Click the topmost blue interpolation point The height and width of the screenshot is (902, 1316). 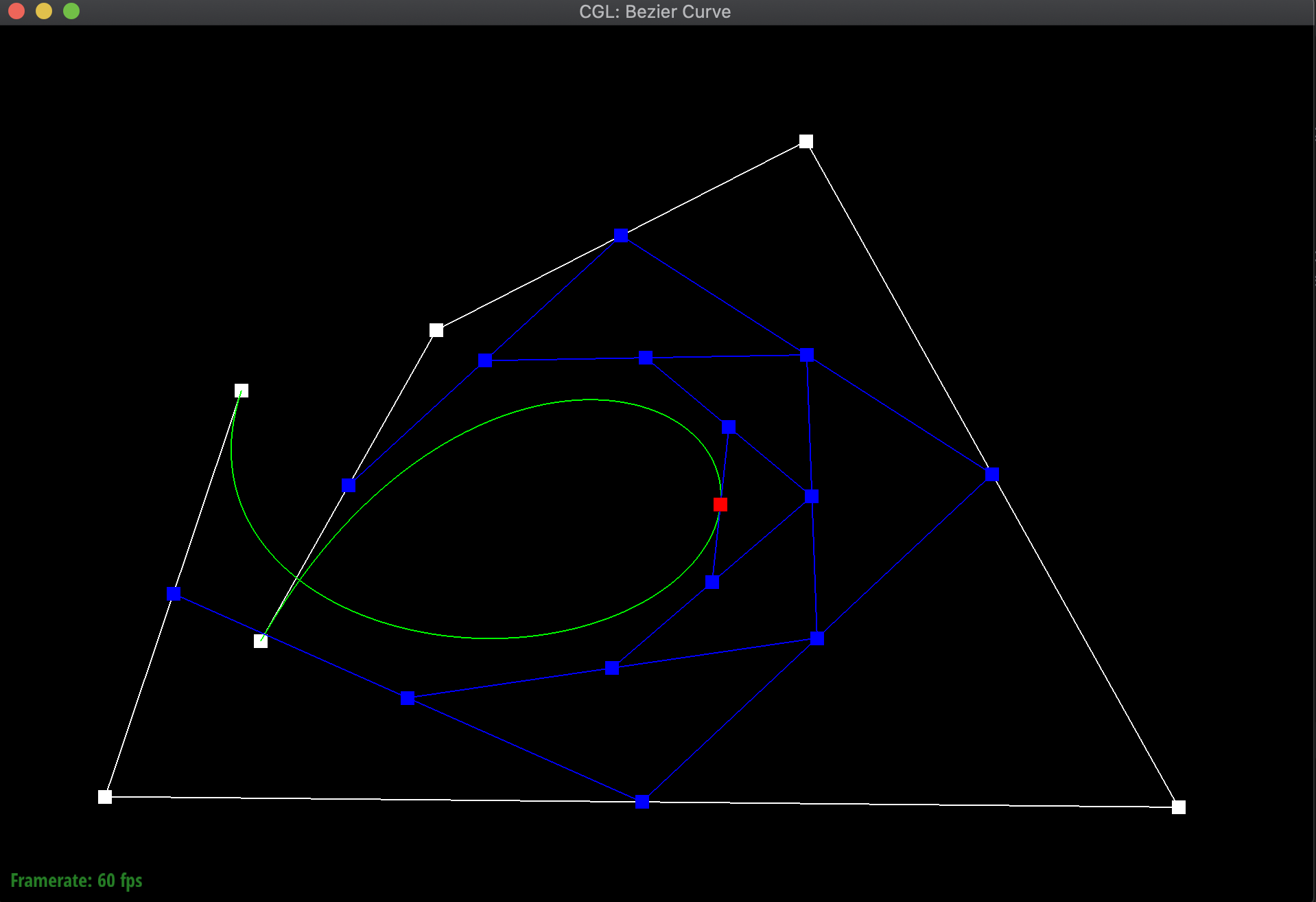coord(621,235)
